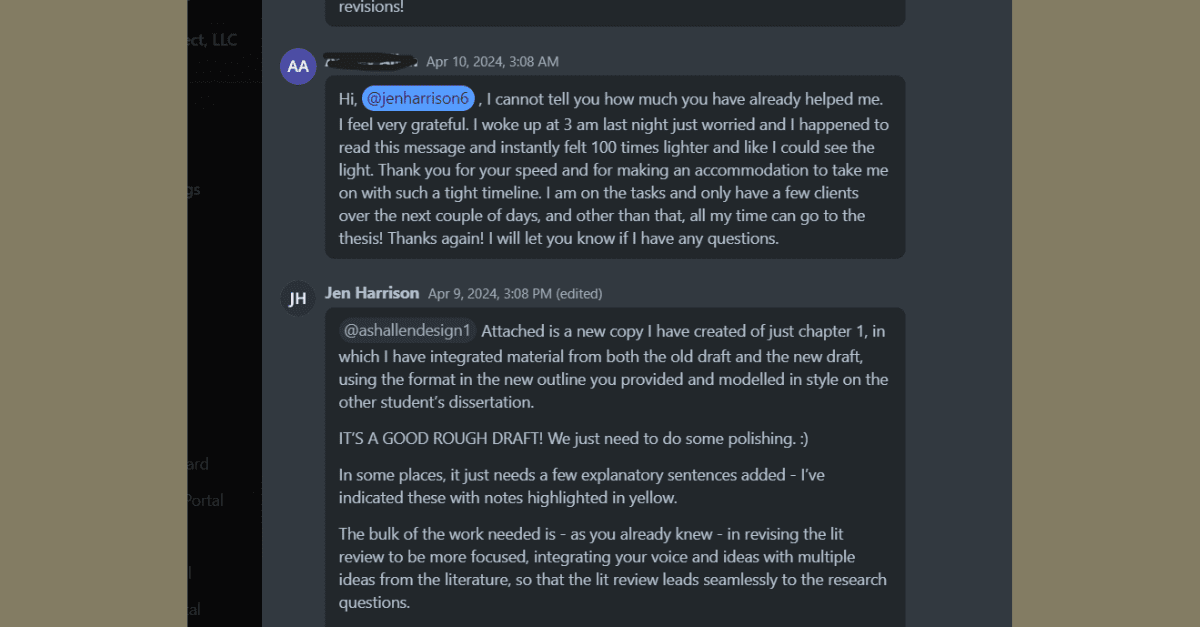Image resolution: width=1200 pixels, height=627 pixels.
Task: Click the paragraph about revising the lit review
Action: (x=612, y=568)
